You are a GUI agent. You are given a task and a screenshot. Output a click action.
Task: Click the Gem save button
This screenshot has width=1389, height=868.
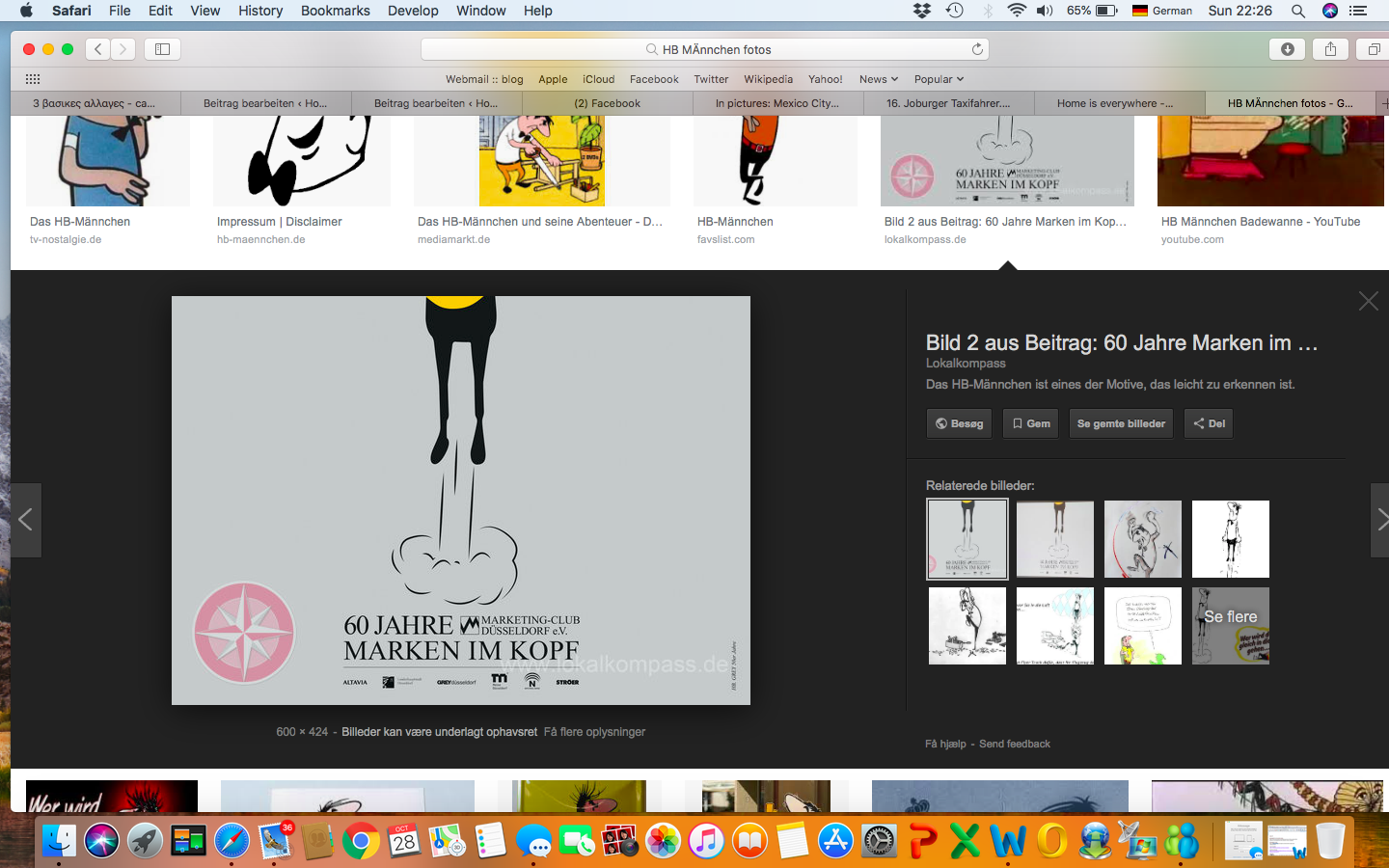(x=1030, y=423)
